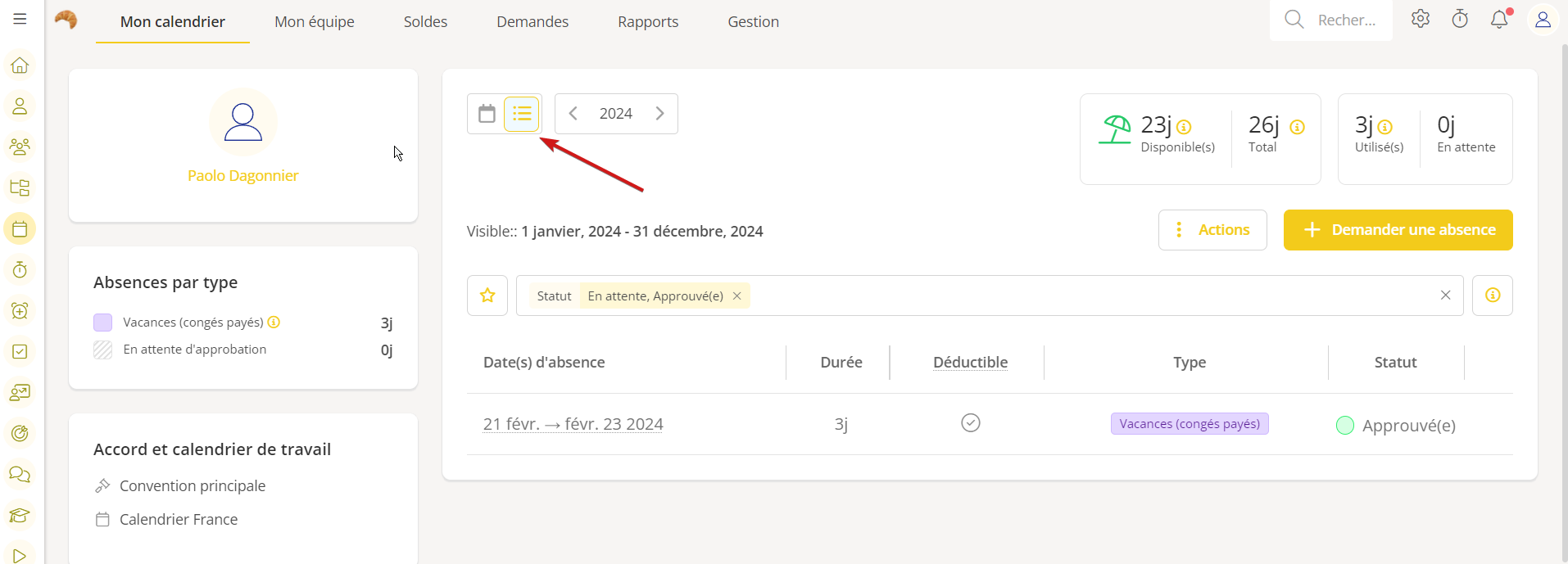Click the purple Vacances color swatch

(x=102, y=323)
